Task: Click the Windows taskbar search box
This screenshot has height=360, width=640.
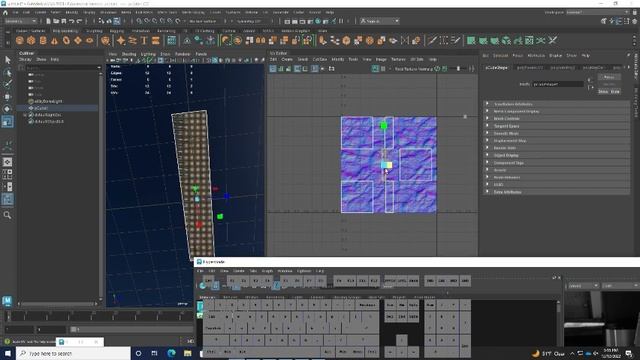Action: coord(73,353)
